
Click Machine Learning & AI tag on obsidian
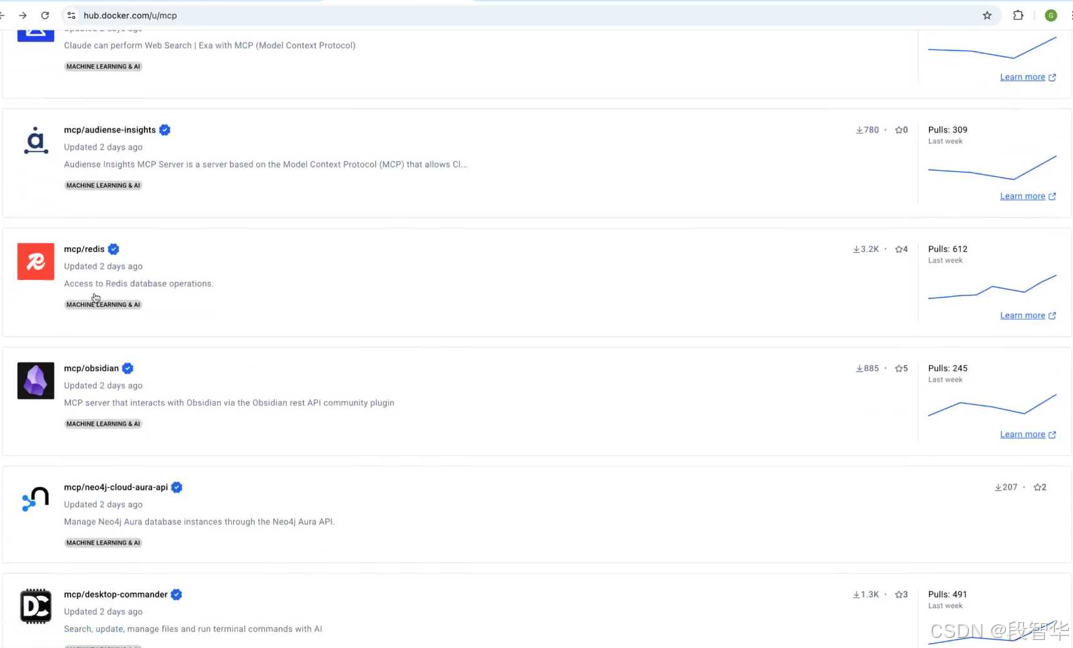point(103,424)
